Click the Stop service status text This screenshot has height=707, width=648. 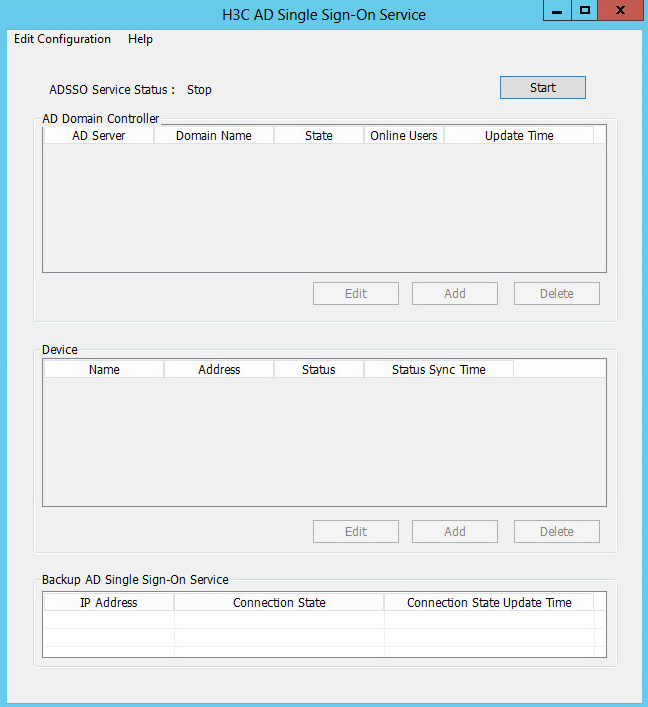pyautogui.click(x=199, y=90)
